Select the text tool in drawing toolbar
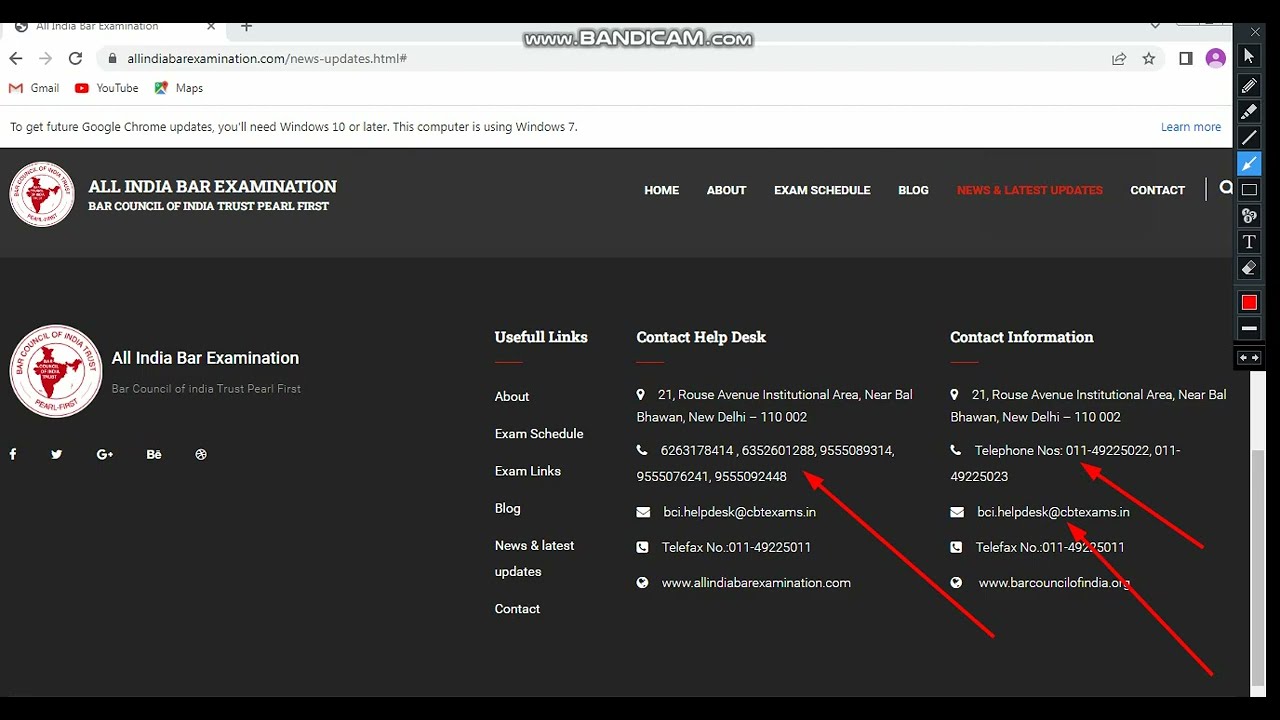The image size is (1280, 720). click(1249, 242)
